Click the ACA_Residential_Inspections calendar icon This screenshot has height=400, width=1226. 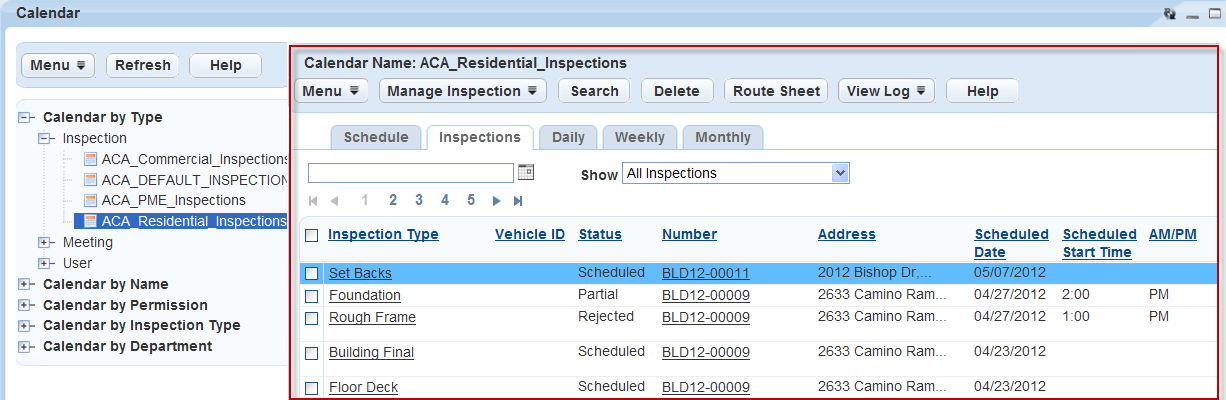pyautogui.click(x=91, y=221)
